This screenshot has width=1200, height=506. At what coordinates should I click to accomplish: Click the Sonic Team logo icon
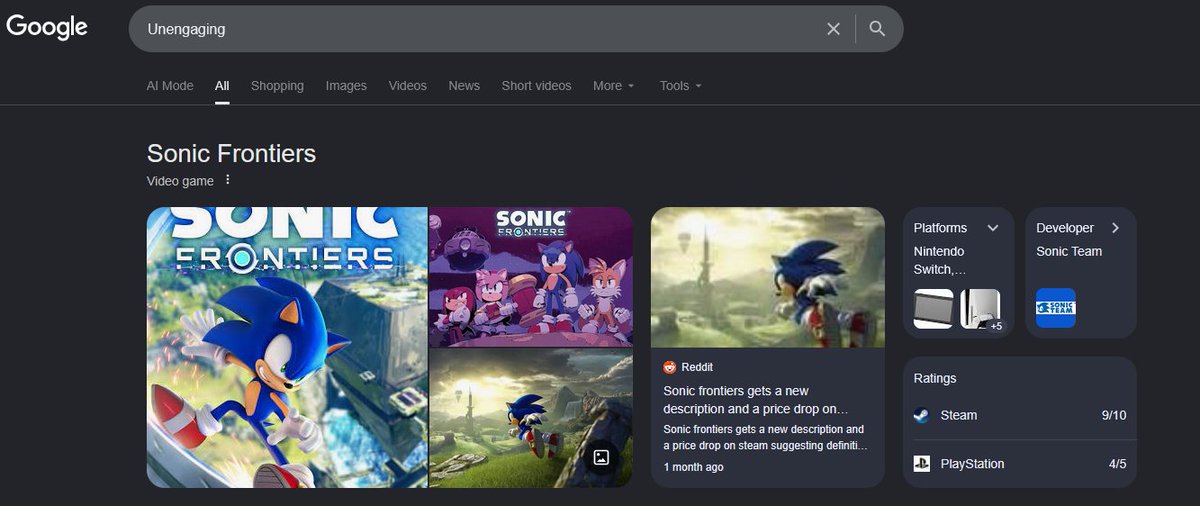pos(1056,309)
